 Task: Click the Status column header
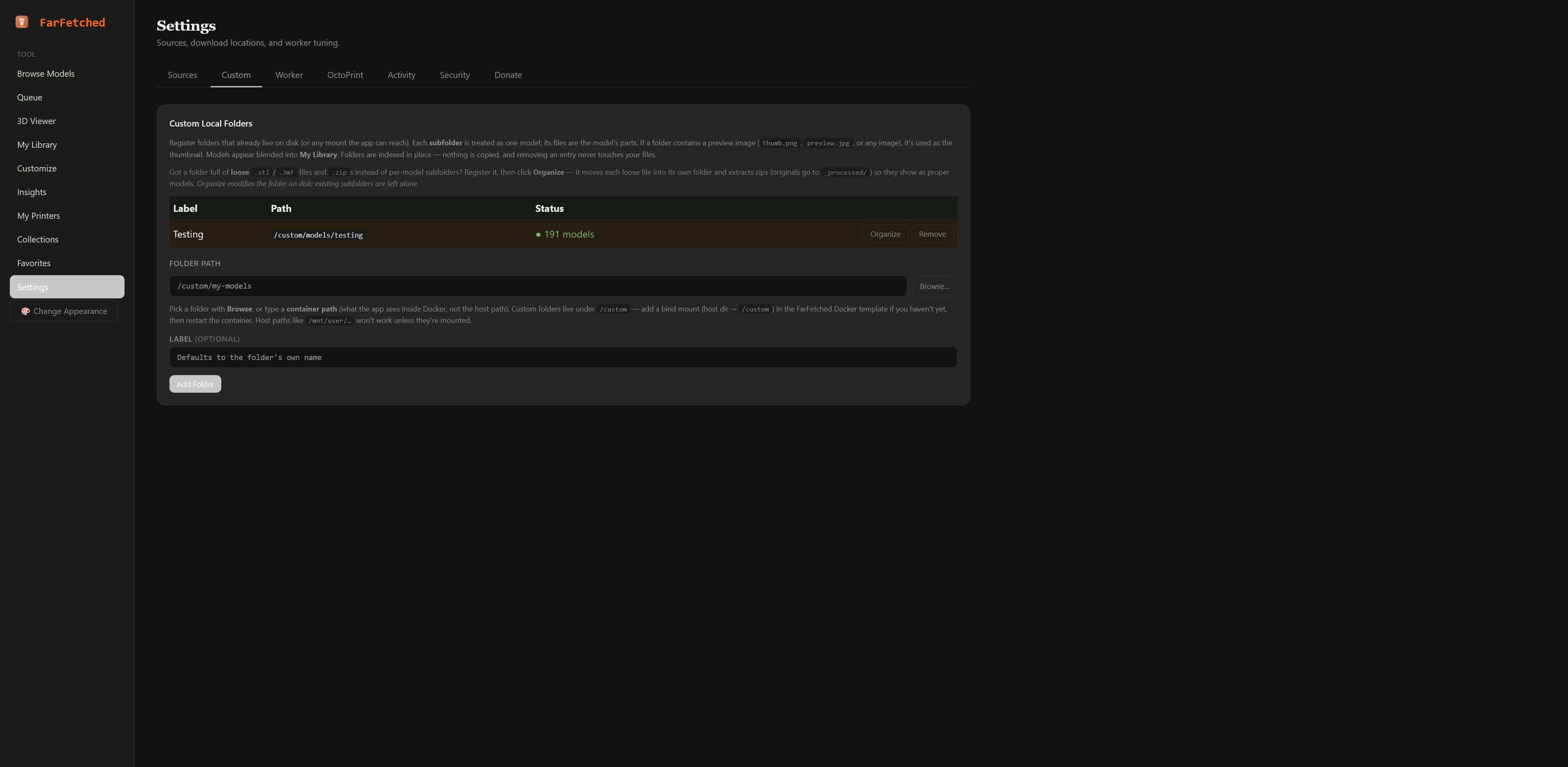pos(549,208)
